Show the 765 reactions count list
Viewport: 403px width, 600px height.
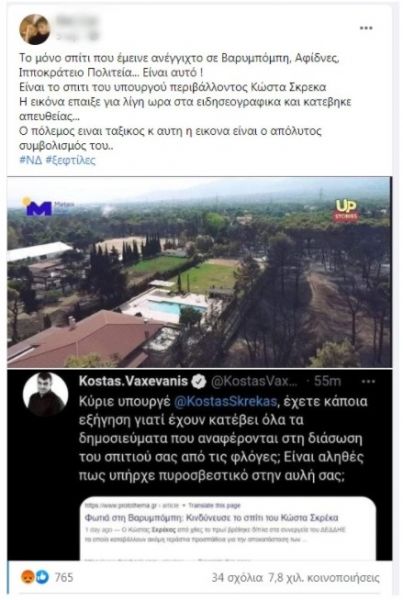(64, 577)
